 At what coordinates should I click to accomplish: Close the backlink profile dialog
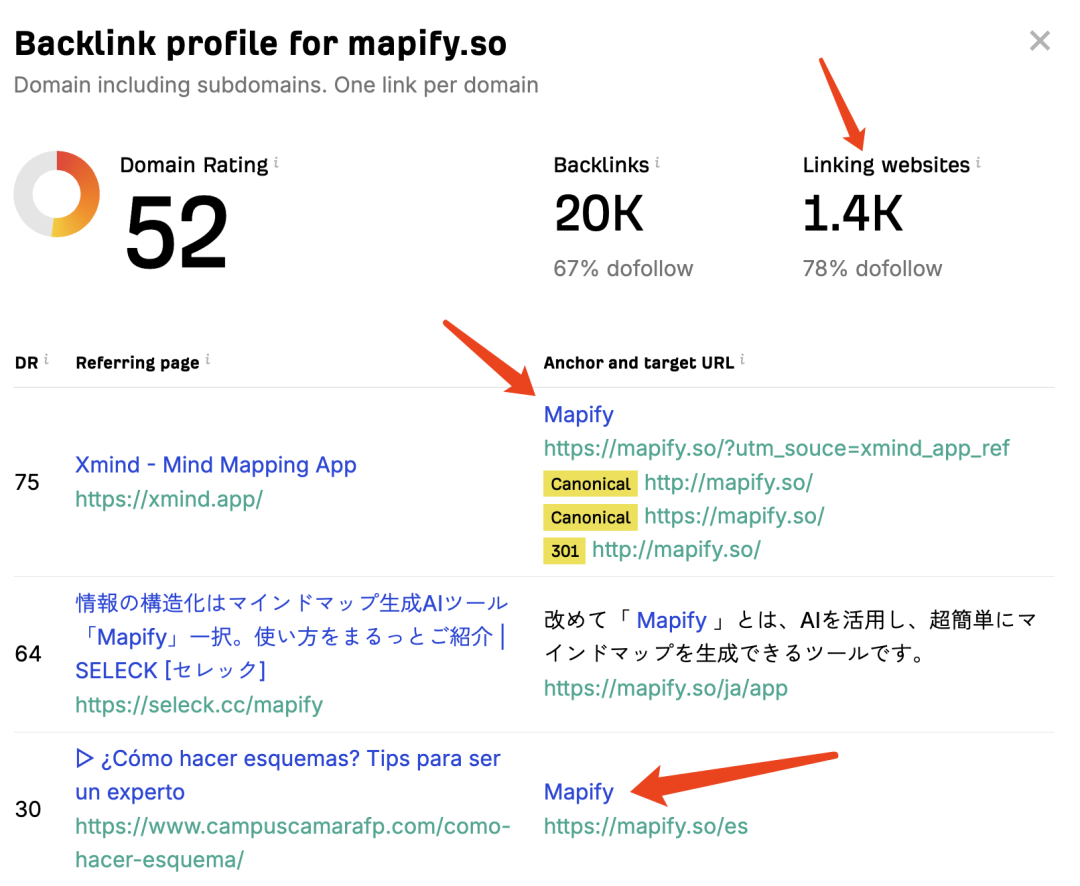click(x=1039, y=41)
